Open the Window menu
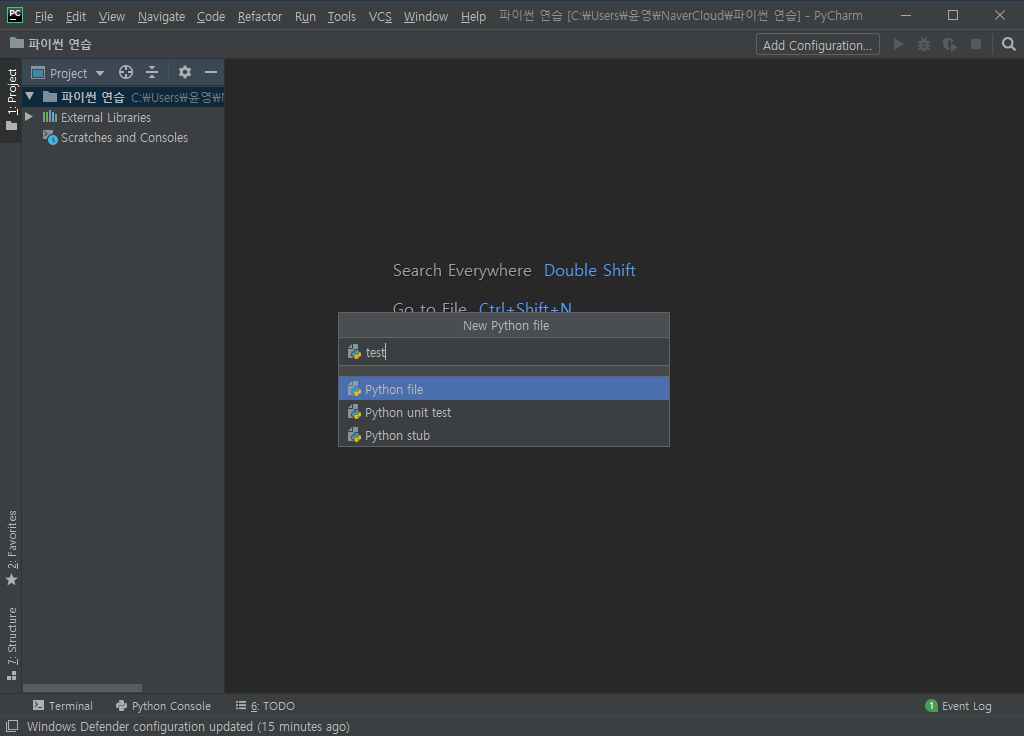This screenshot has height=736, width=1024. 426,16
